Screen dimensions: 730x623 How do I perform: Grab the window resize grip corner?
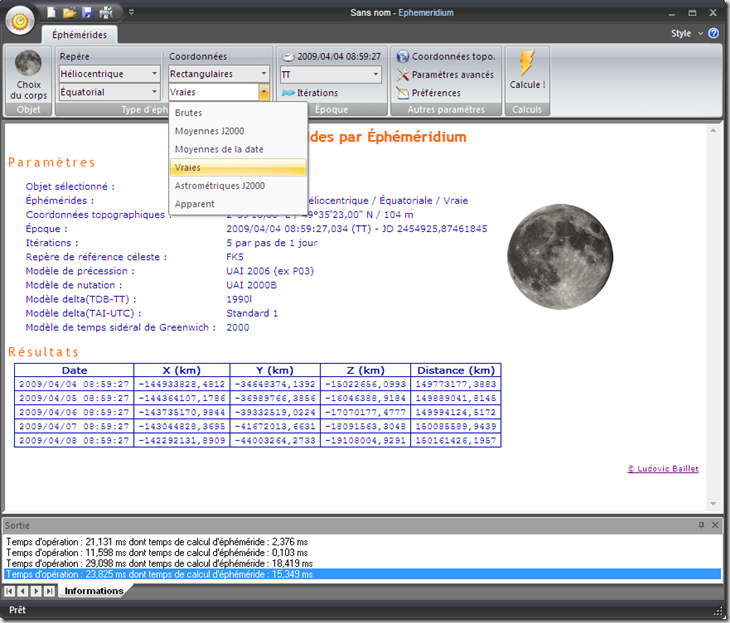point(718,611)
